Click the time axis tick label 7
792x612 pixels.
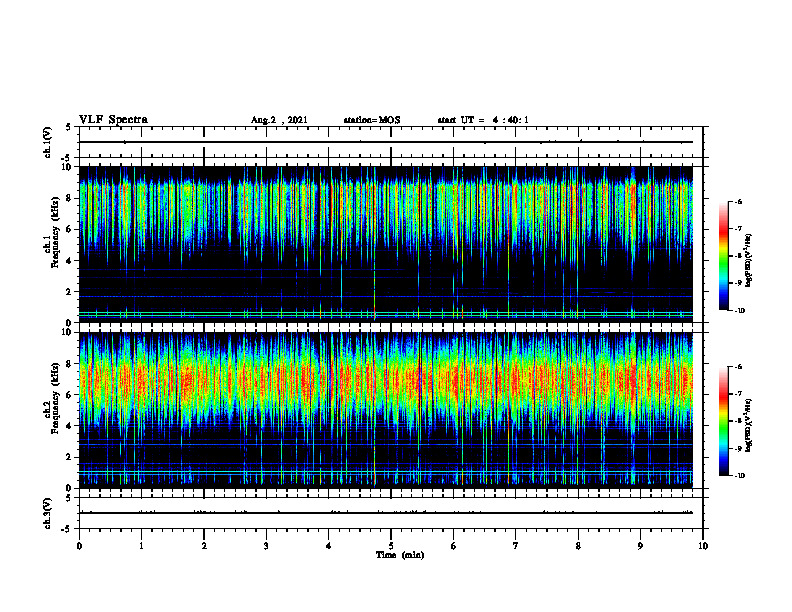(x=516, y=546)
